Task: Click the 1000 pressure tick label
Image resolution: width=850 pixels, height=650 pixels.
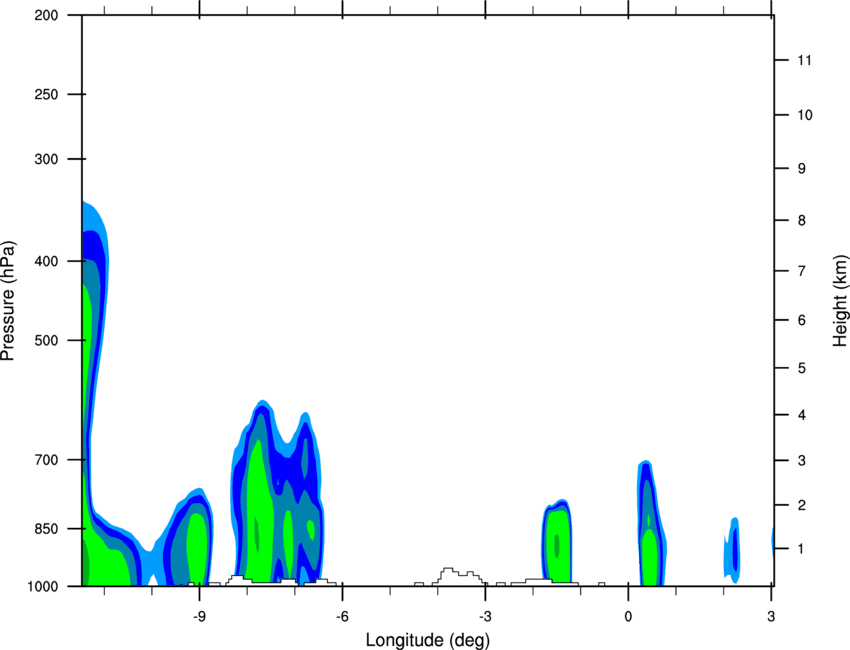Action: click(x=42, y=586)
